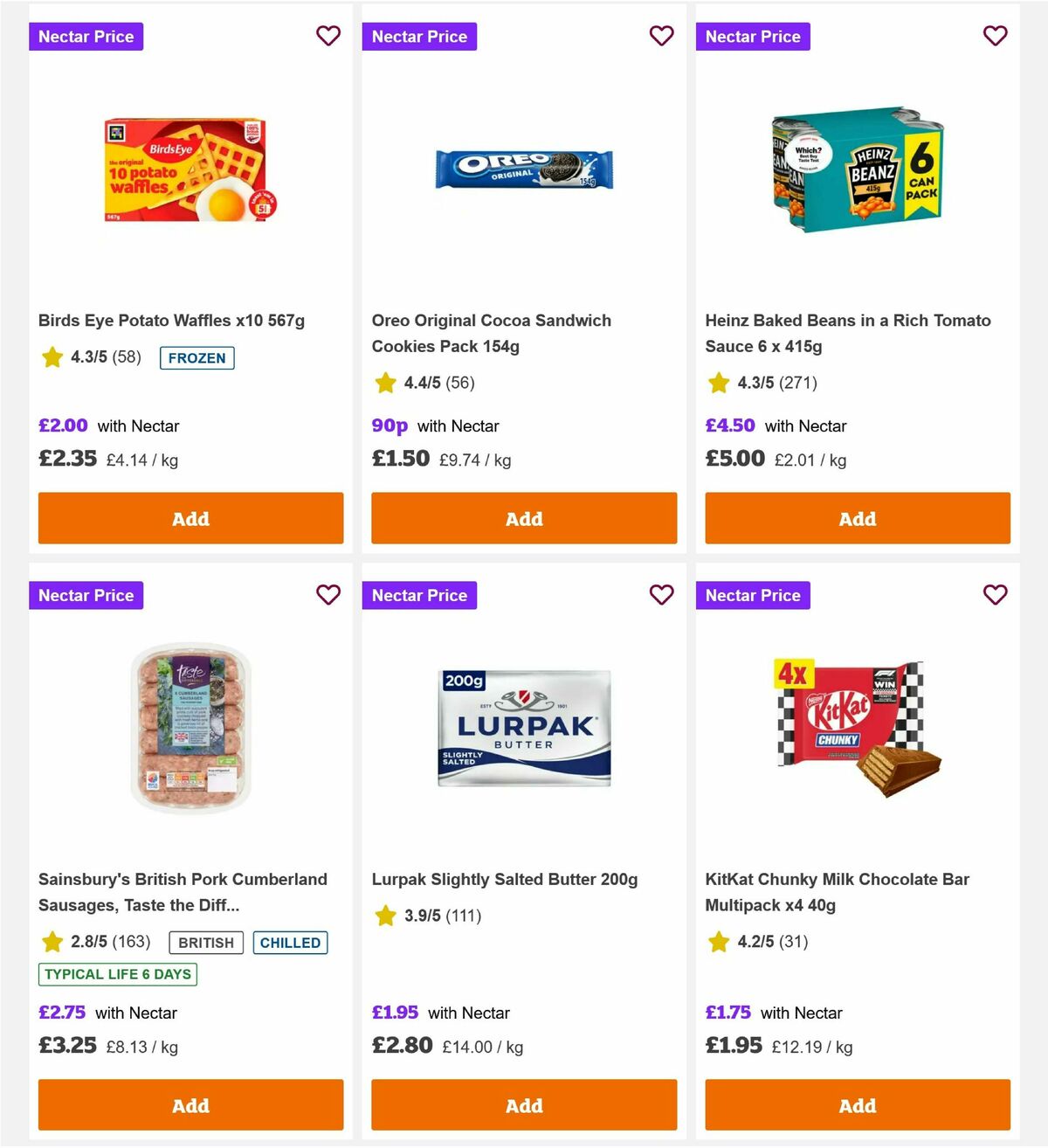This screenshot has width=1048, height=1148.
Task: Favourite the Cumberland Sausages with the heart icon
Action: pos(328,595)
